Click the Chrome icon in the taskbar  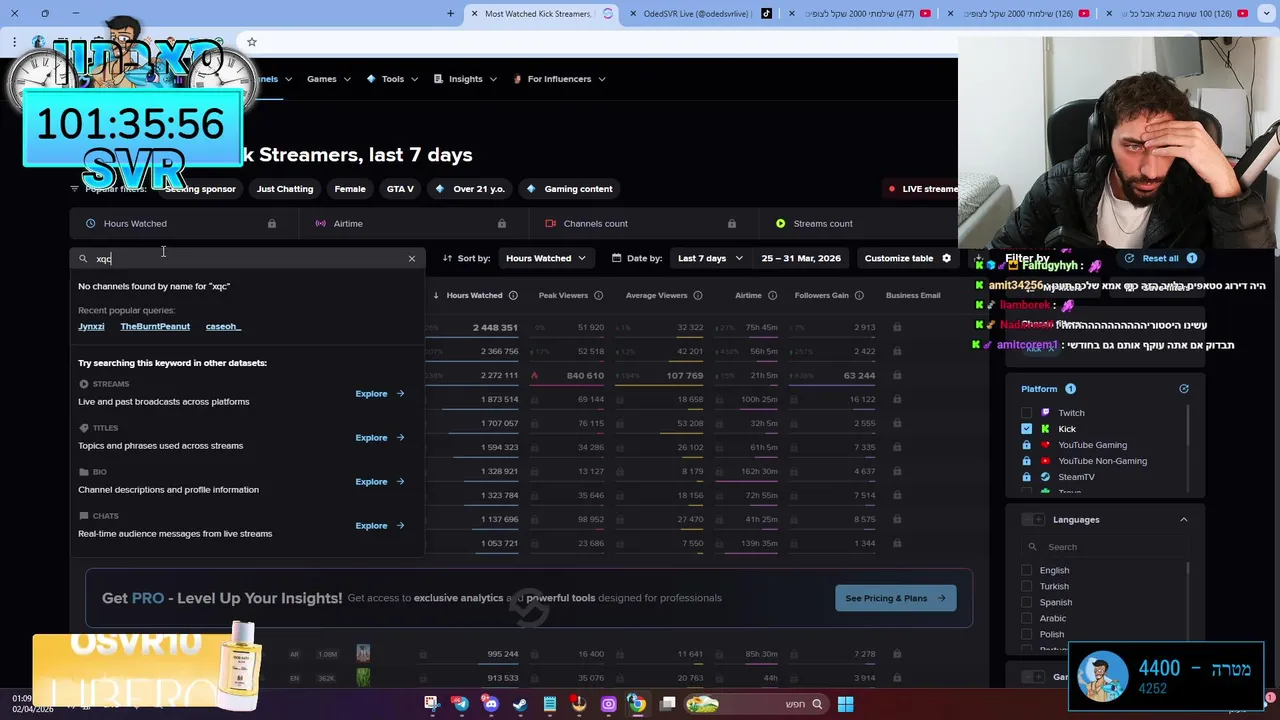(x=637, y=704)
